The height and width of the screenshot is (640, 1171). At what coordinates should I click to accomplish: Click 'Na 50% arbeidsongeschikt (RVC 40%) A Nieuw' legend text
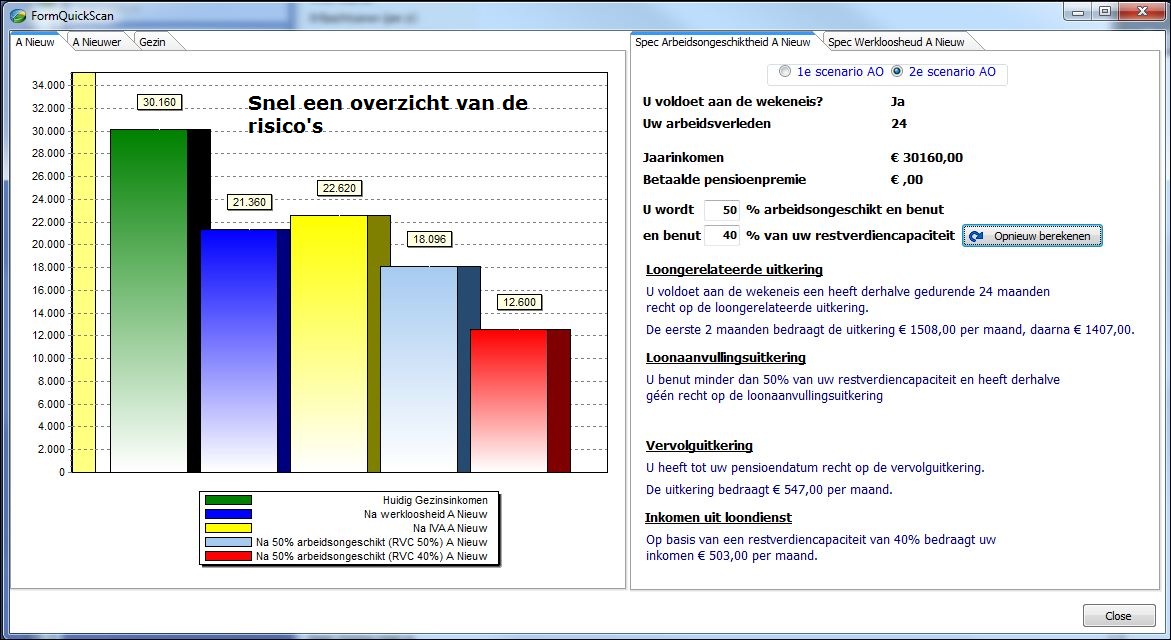372,556
